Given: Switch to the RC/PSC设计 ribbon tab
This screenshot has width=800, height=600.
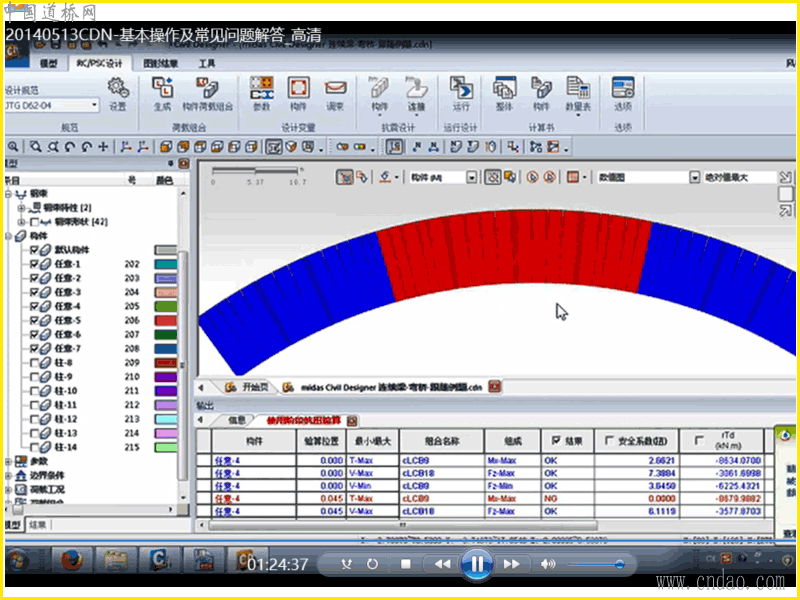Looking at the screenshot, I should [99, 63].
